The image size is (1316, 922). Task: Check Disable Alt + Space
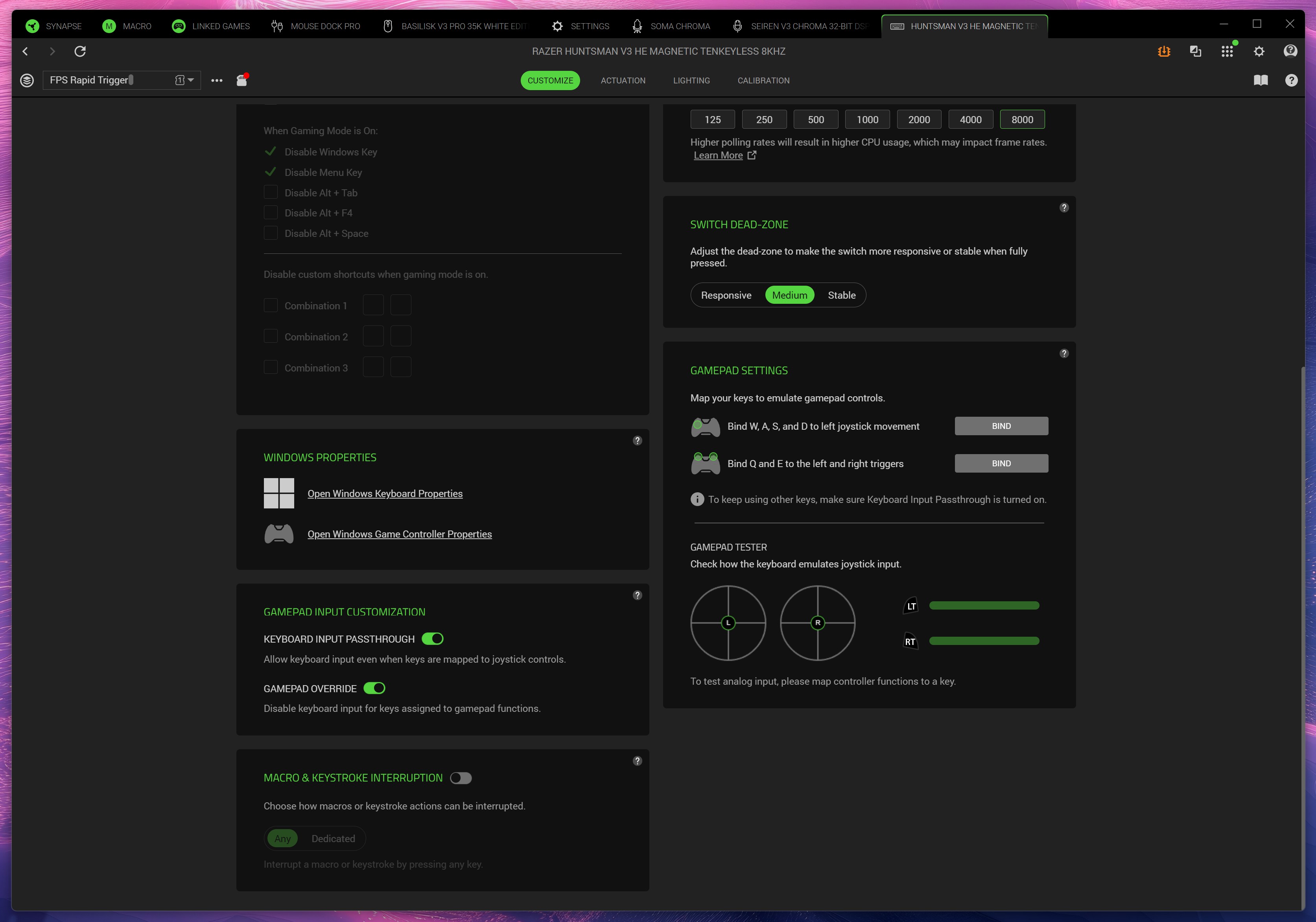click(x=271, y=233)
